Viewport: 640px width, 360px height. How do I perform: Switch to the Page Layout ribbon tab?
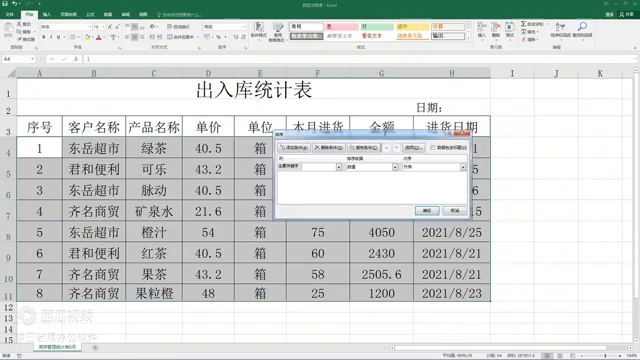point(69,15)
